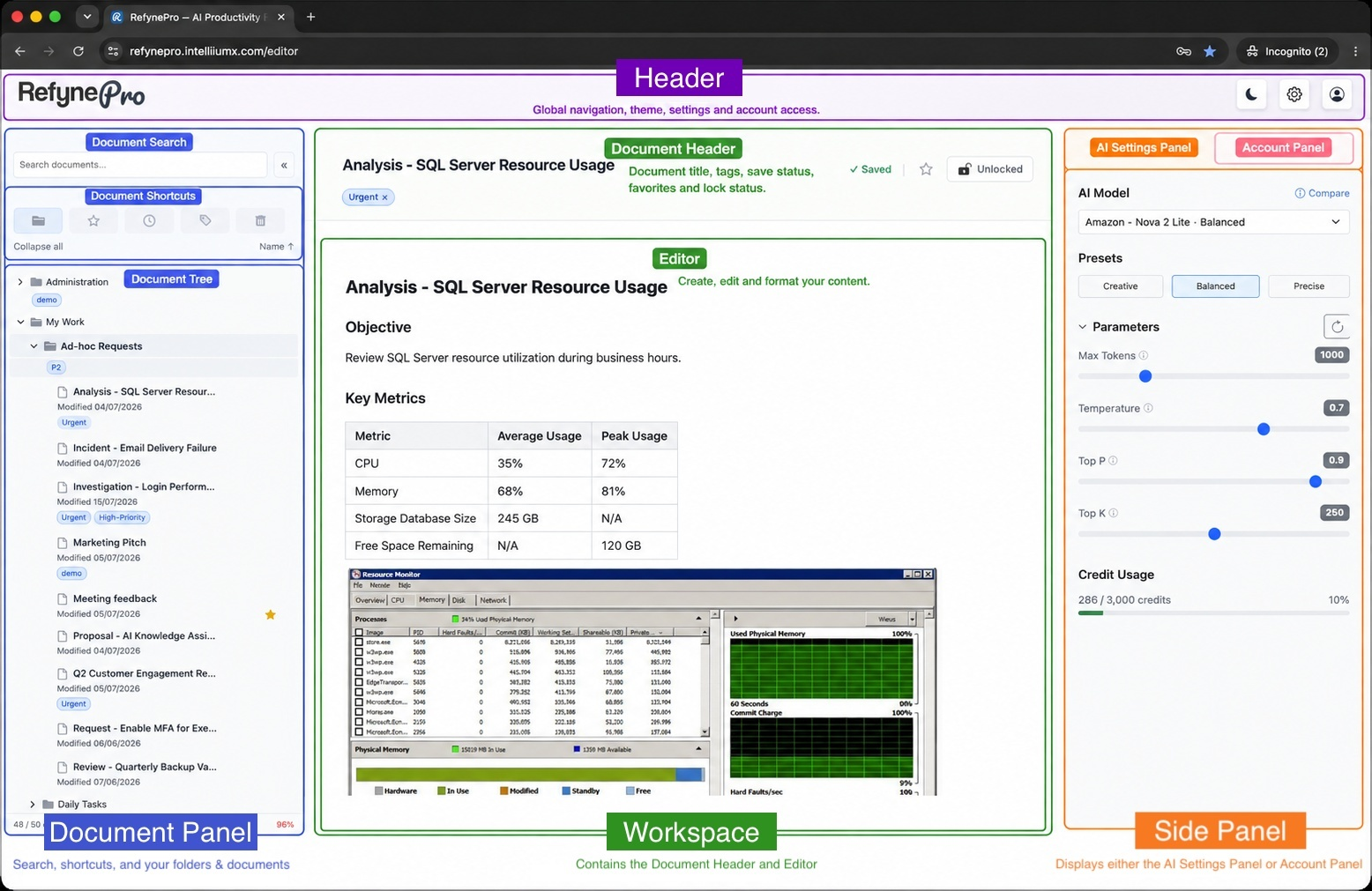Select the Precise preset
Image resolution: width=1372 pixels, height=891 pixels.
1309,286
